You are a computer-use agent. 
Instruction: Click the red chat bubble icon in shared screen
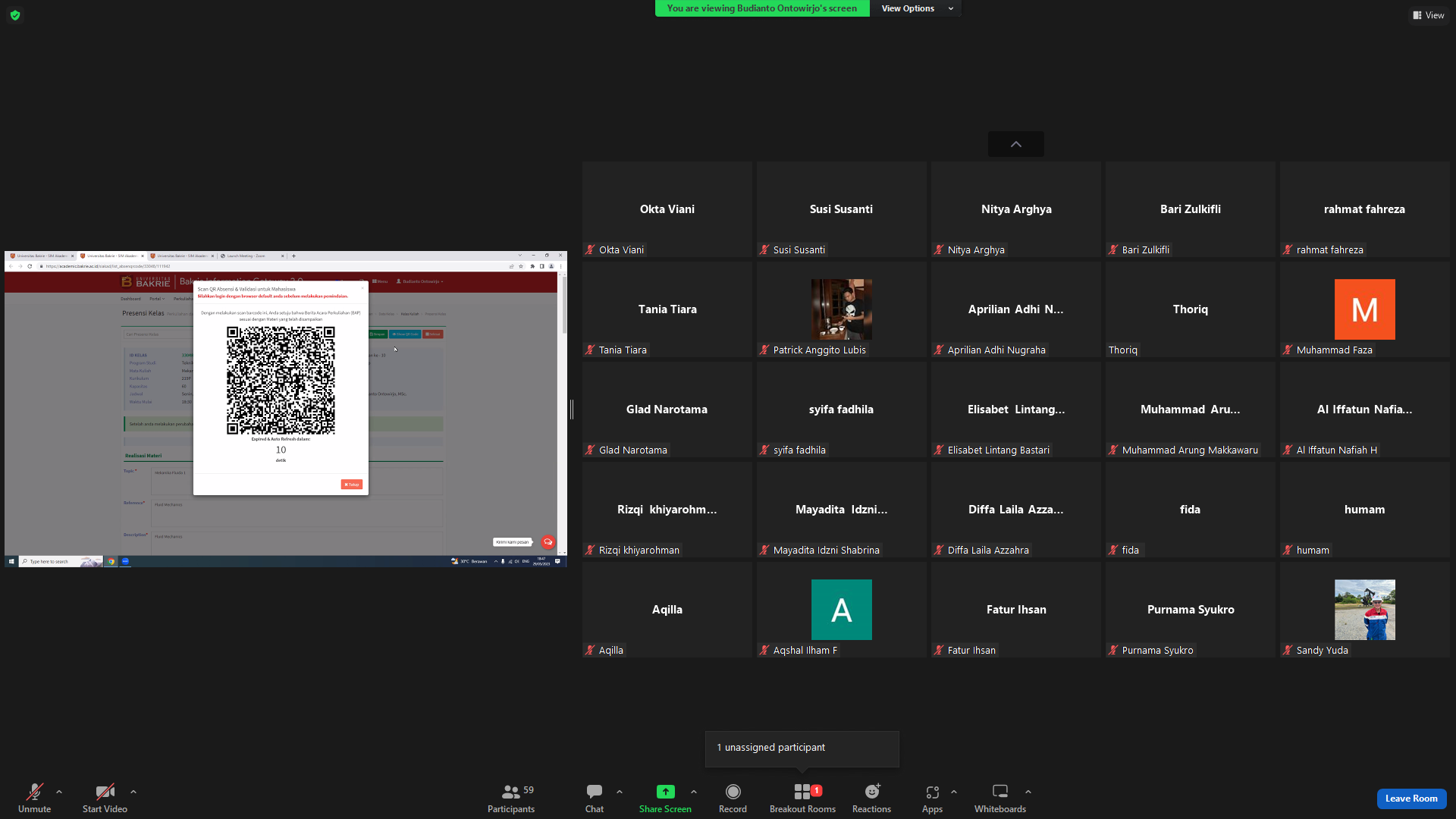548,542
